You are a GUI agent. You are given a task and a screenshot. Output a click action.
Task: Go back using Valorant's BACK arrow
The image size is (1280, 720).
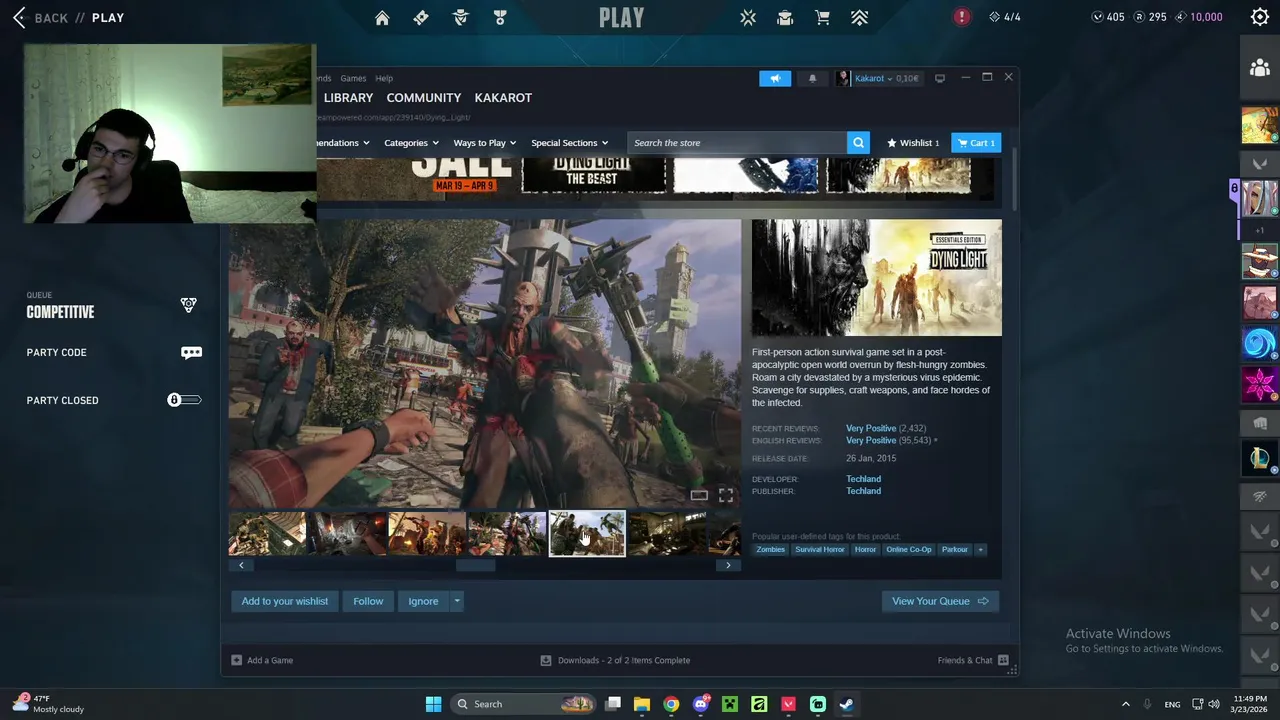tap(19, 18)
